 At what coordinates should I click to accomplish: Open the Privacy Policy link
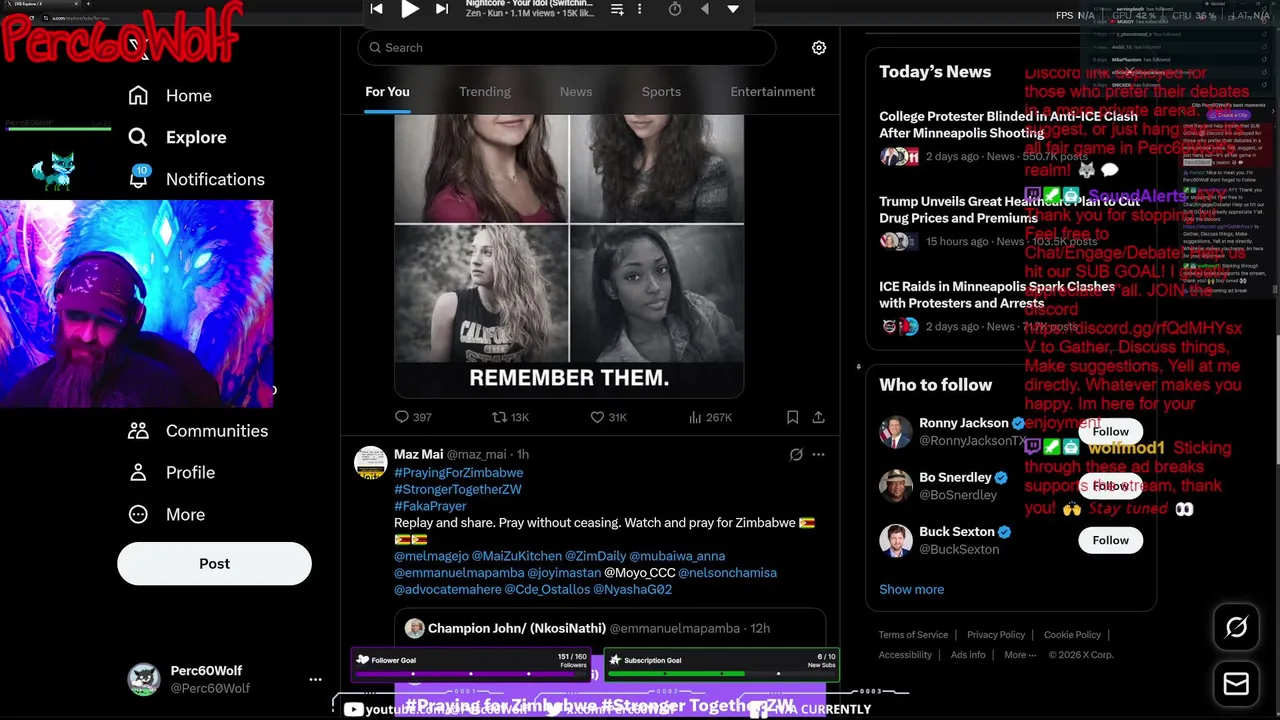pos(996,635)
